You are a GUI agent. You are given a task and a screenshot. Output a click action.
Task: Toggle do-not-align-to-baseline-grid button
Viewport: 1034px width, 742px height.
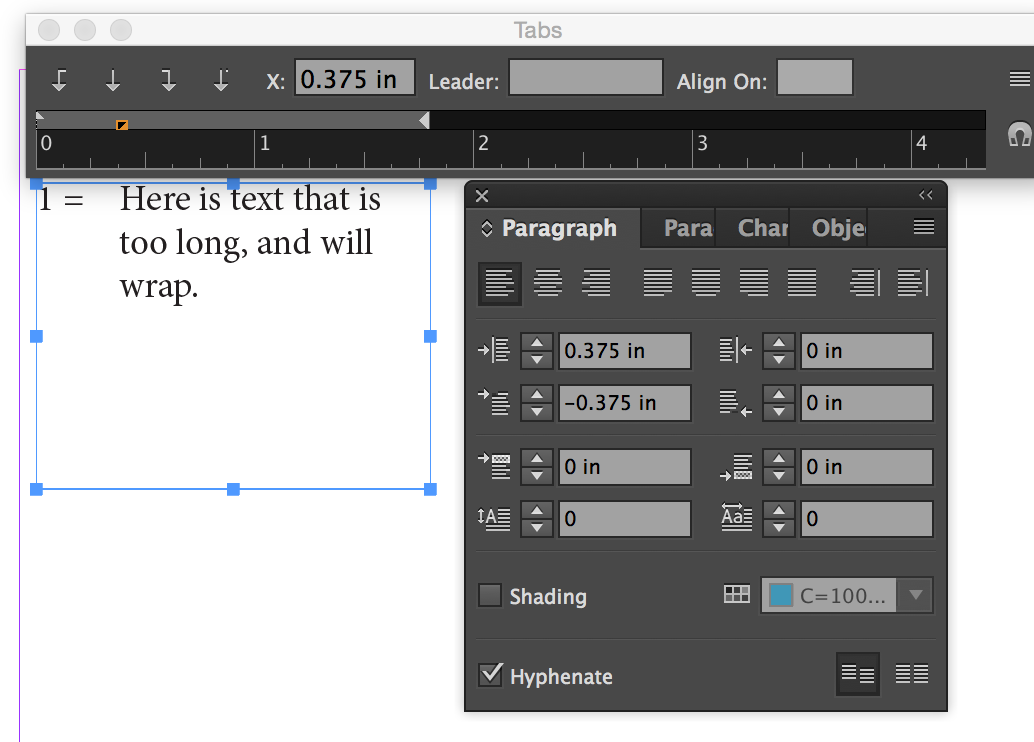click(x=857, y=674)
